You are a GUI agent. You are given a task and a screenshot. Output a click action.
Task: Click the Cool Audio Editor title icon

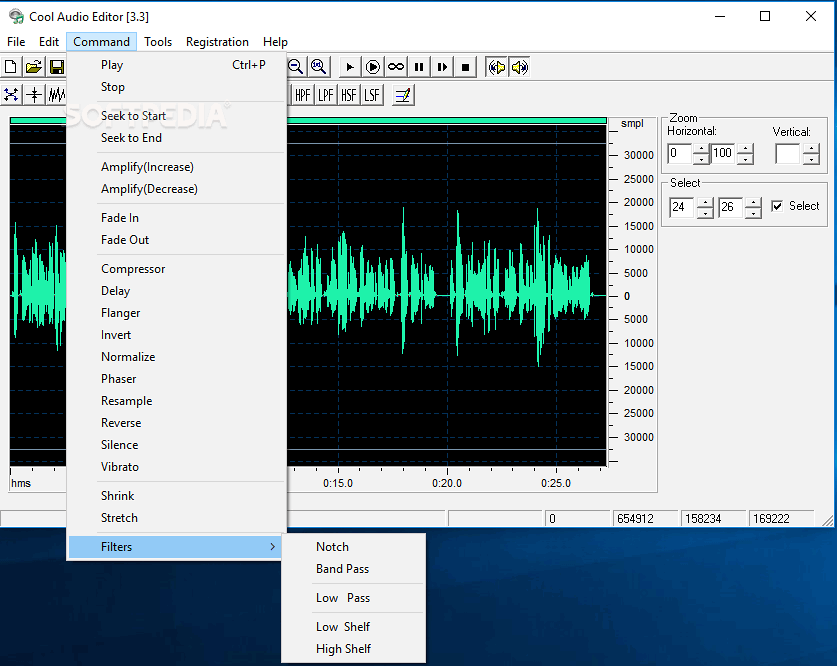tap(17, 17)
